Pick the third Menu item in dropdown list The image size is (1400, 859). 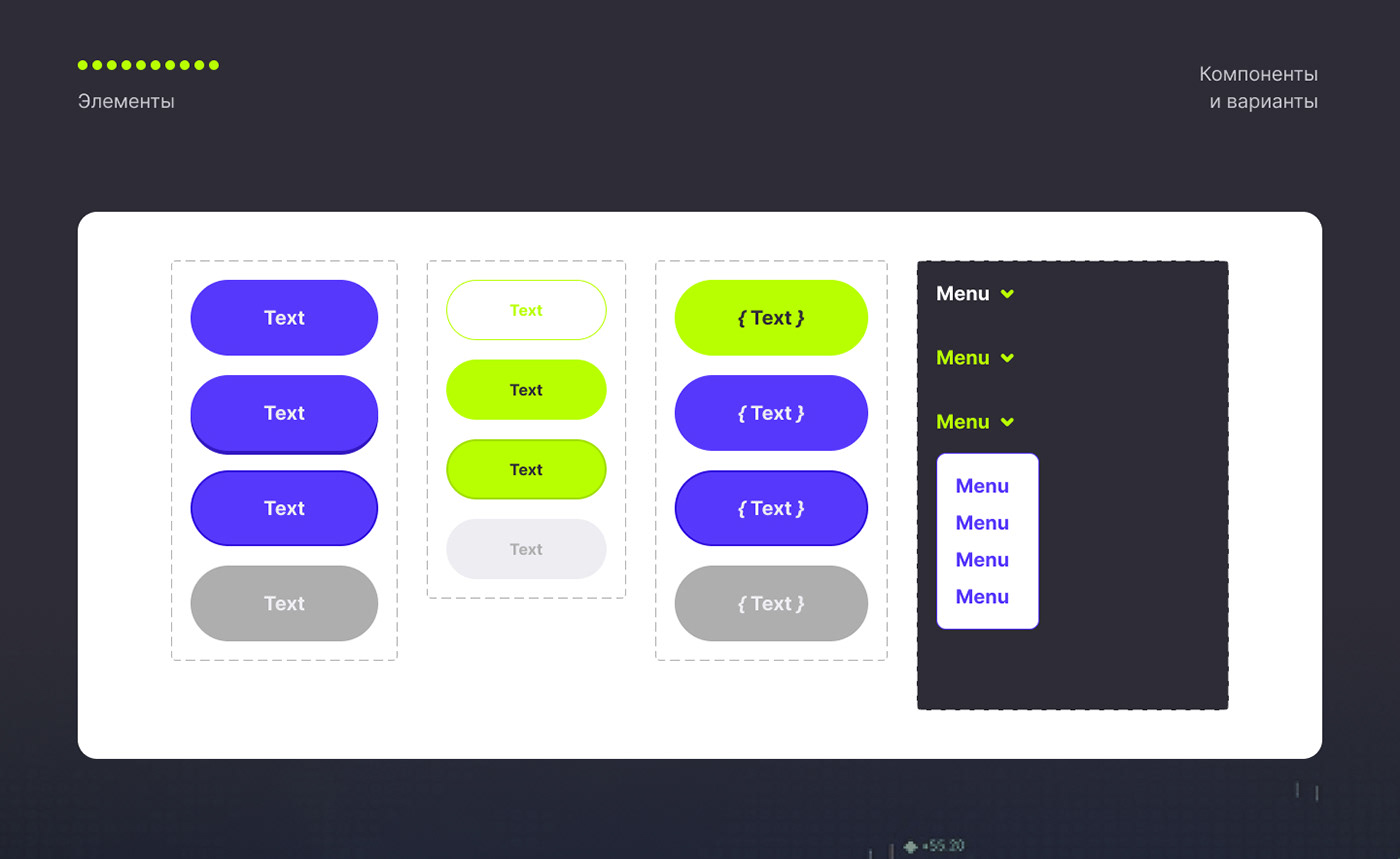tap(982, 560)
